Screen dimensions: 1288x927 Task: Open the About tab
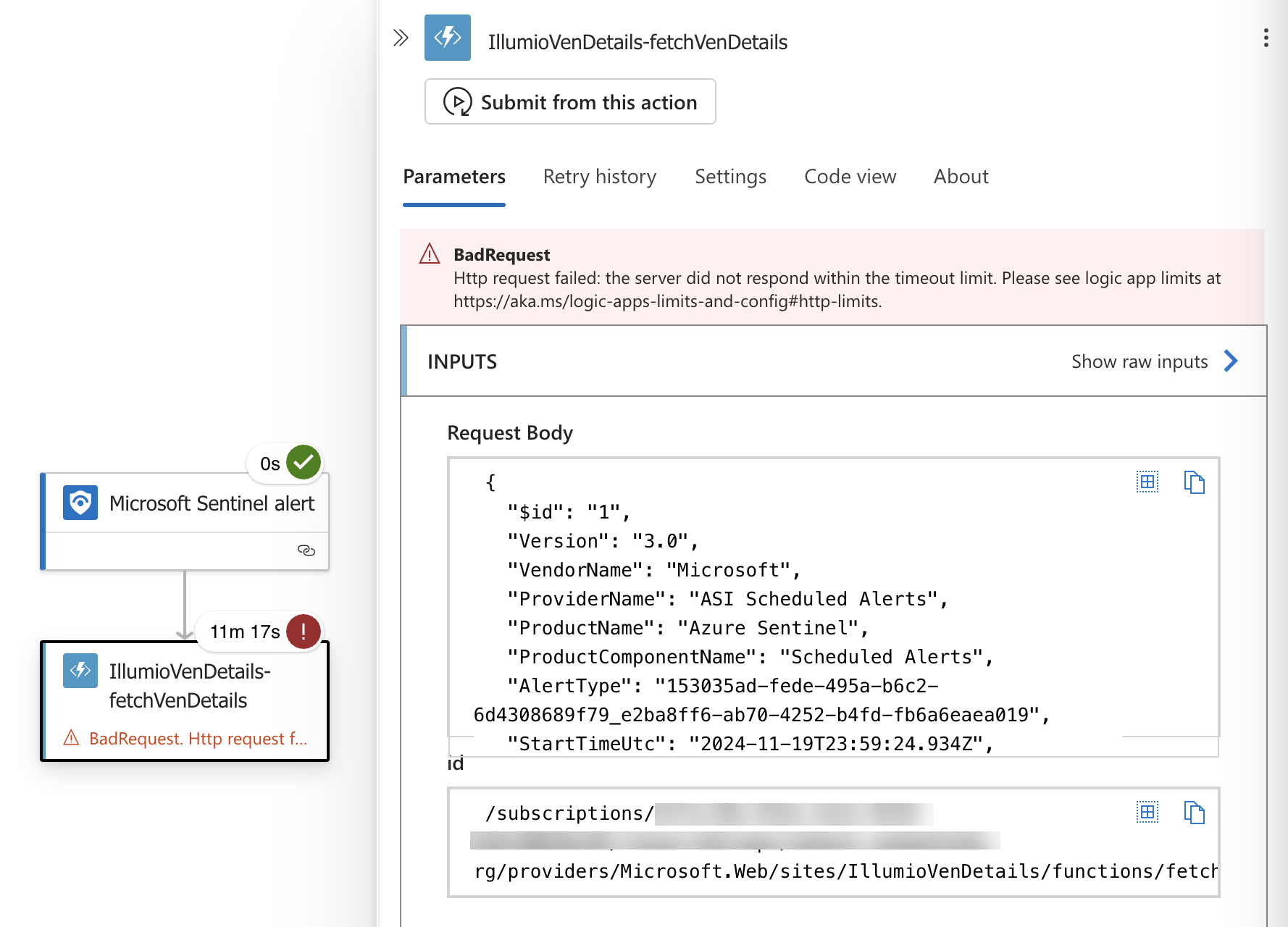click(x=961, y=177)
